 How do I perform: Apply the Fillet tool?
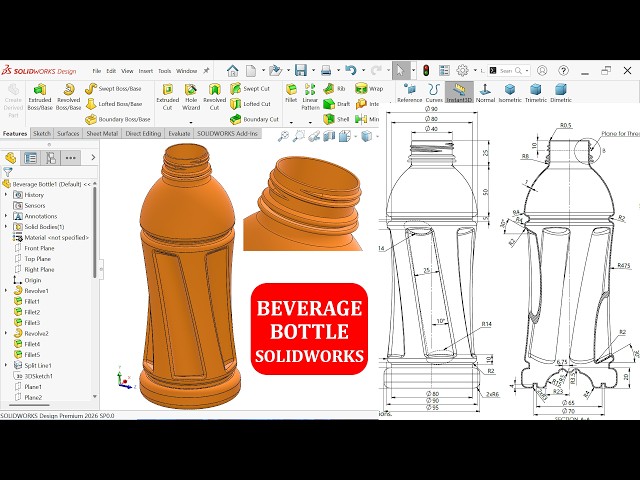291,93
